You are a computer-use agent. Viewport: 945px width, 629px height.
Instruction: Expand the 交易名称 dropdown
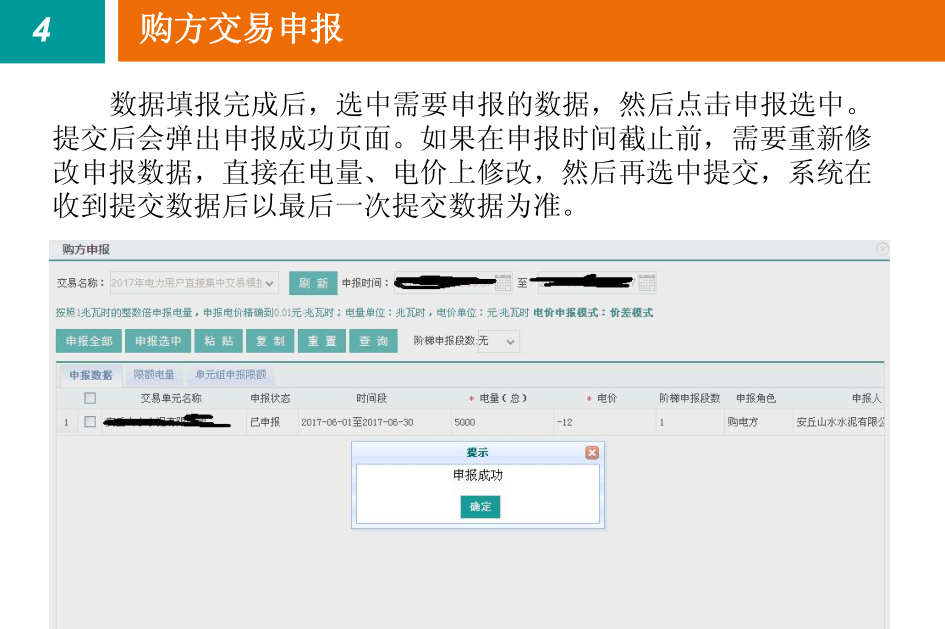(270, 283)
